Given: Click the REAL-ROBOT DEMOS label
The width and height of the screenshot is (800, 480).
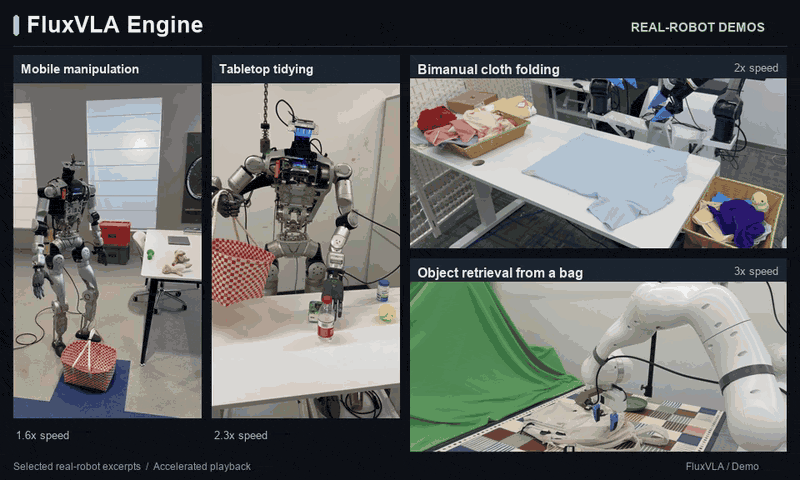Looking at the screenshot, I should pos(697,28).
